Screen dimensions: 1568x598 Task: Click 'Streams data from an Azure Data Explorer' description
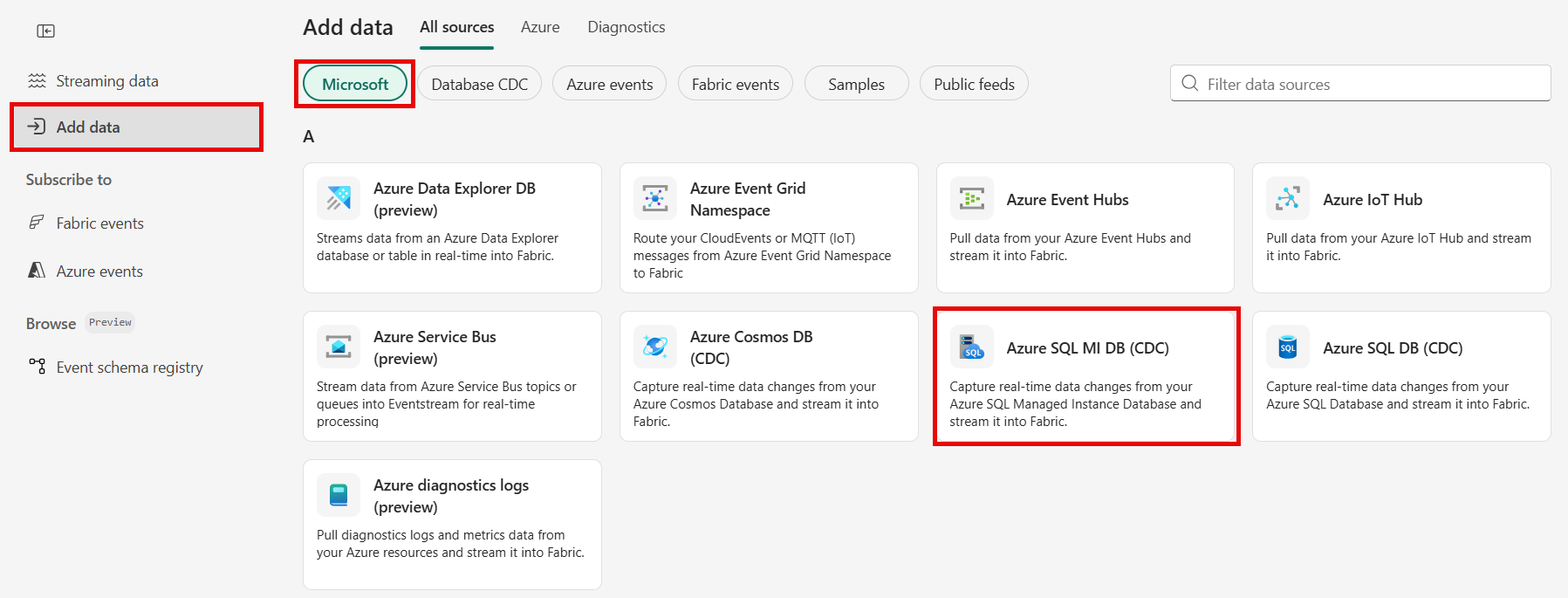click(437, 247)
